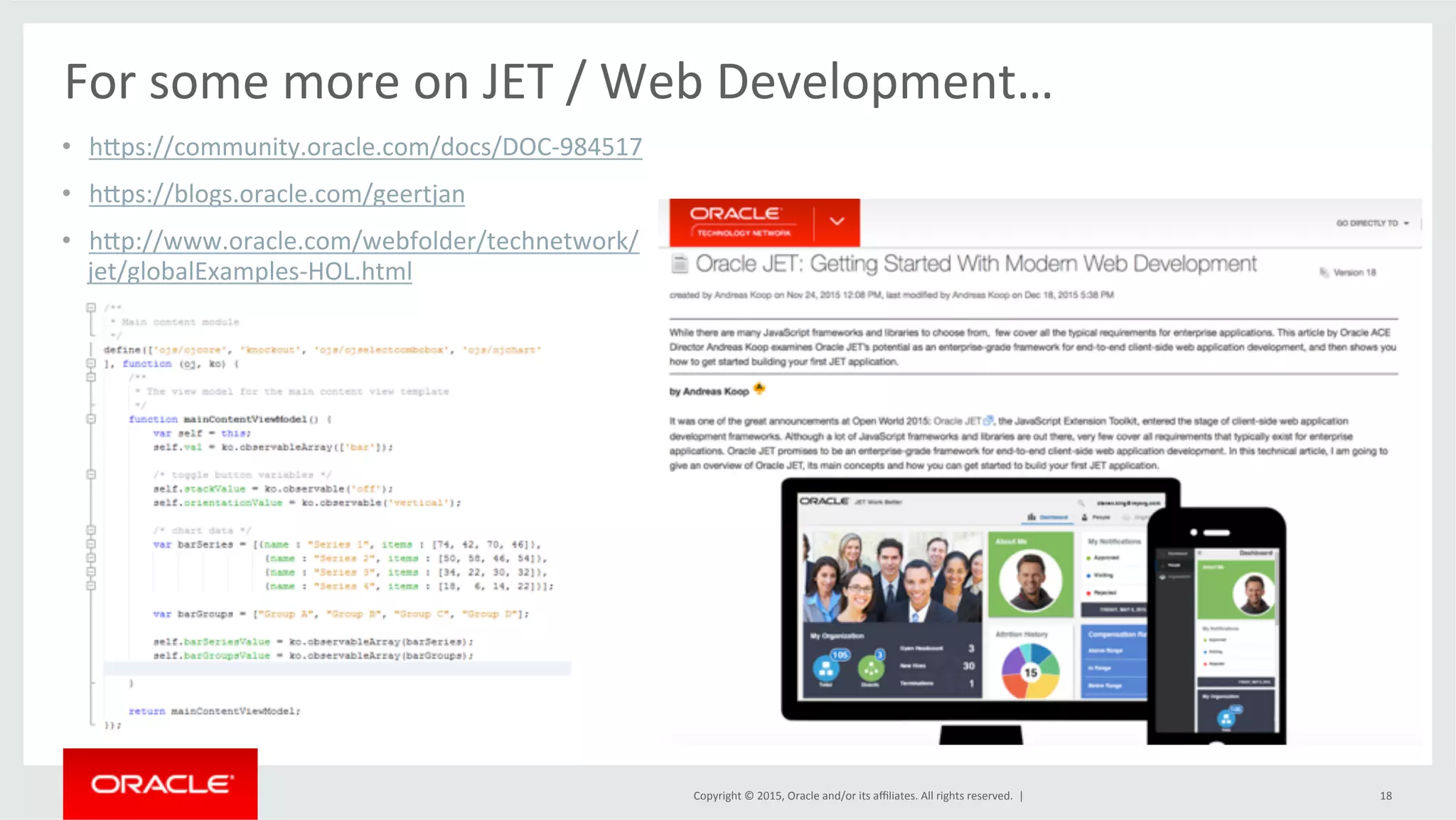Click the slide number 18
1456x820 pixels.
1386,796
